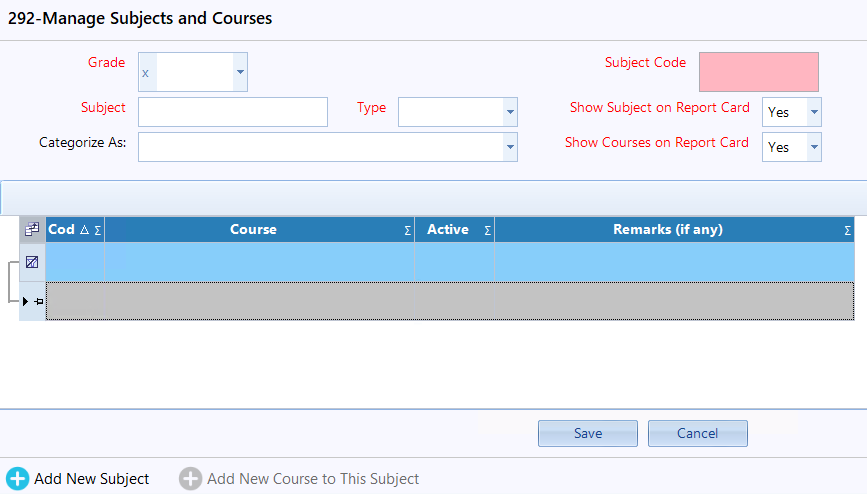This screenshot has width=867, height=495.
Task: Click the pin icon of the new row
Action: 39,301
